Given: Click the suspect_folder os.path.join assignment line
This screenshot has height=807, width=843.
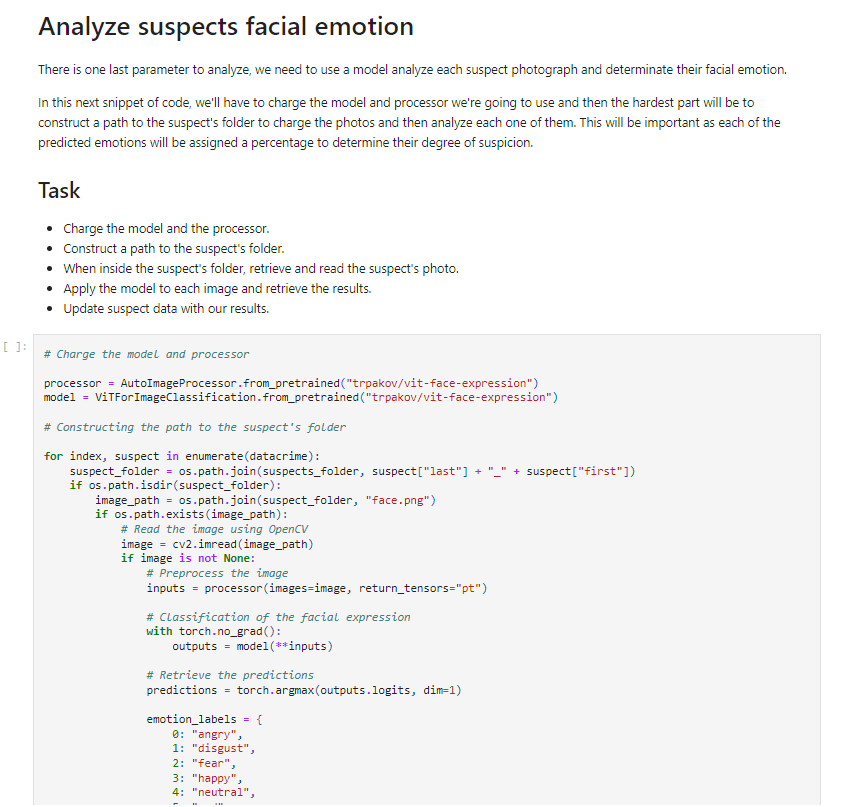Looking at the screenshot, I should point(352,472).
